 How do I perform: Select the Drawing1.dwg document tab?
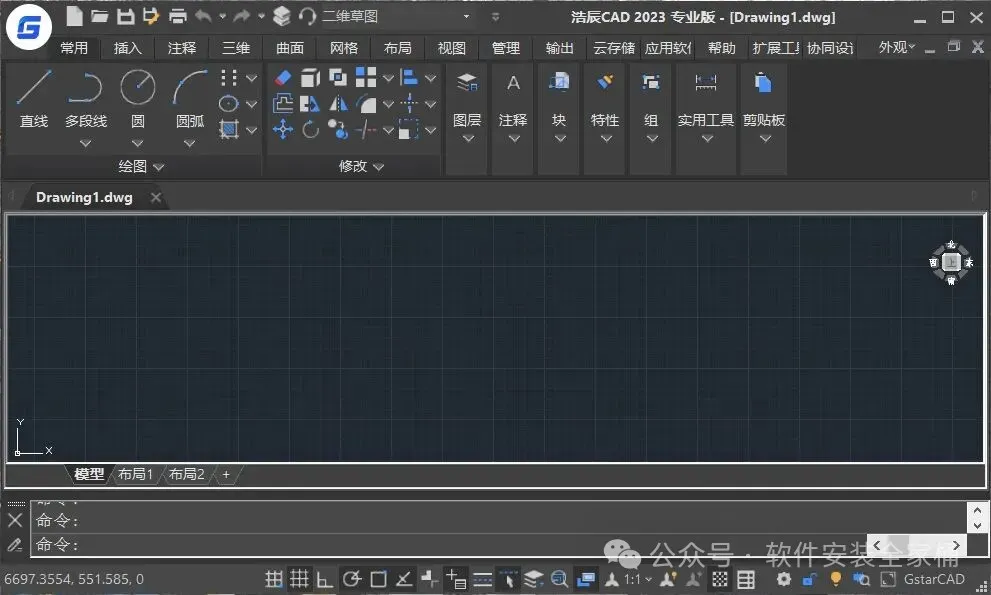coord(84,197)
